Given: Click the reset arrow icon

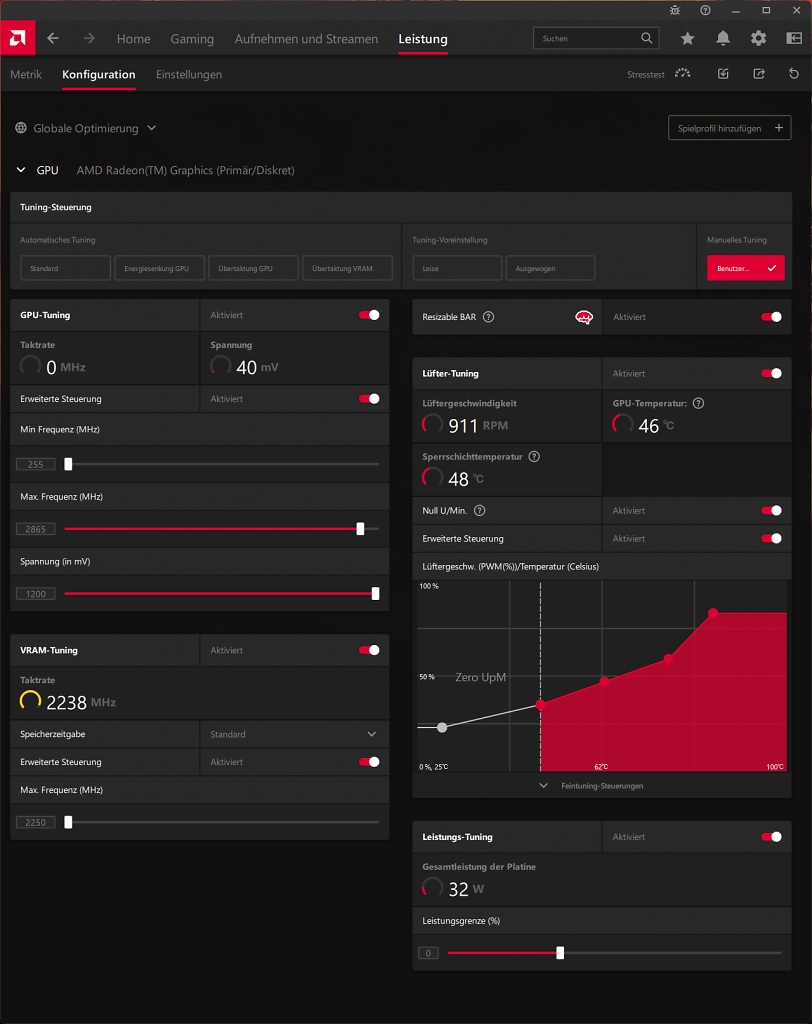Looking at the screenshot, I should [x=794, y=74].
